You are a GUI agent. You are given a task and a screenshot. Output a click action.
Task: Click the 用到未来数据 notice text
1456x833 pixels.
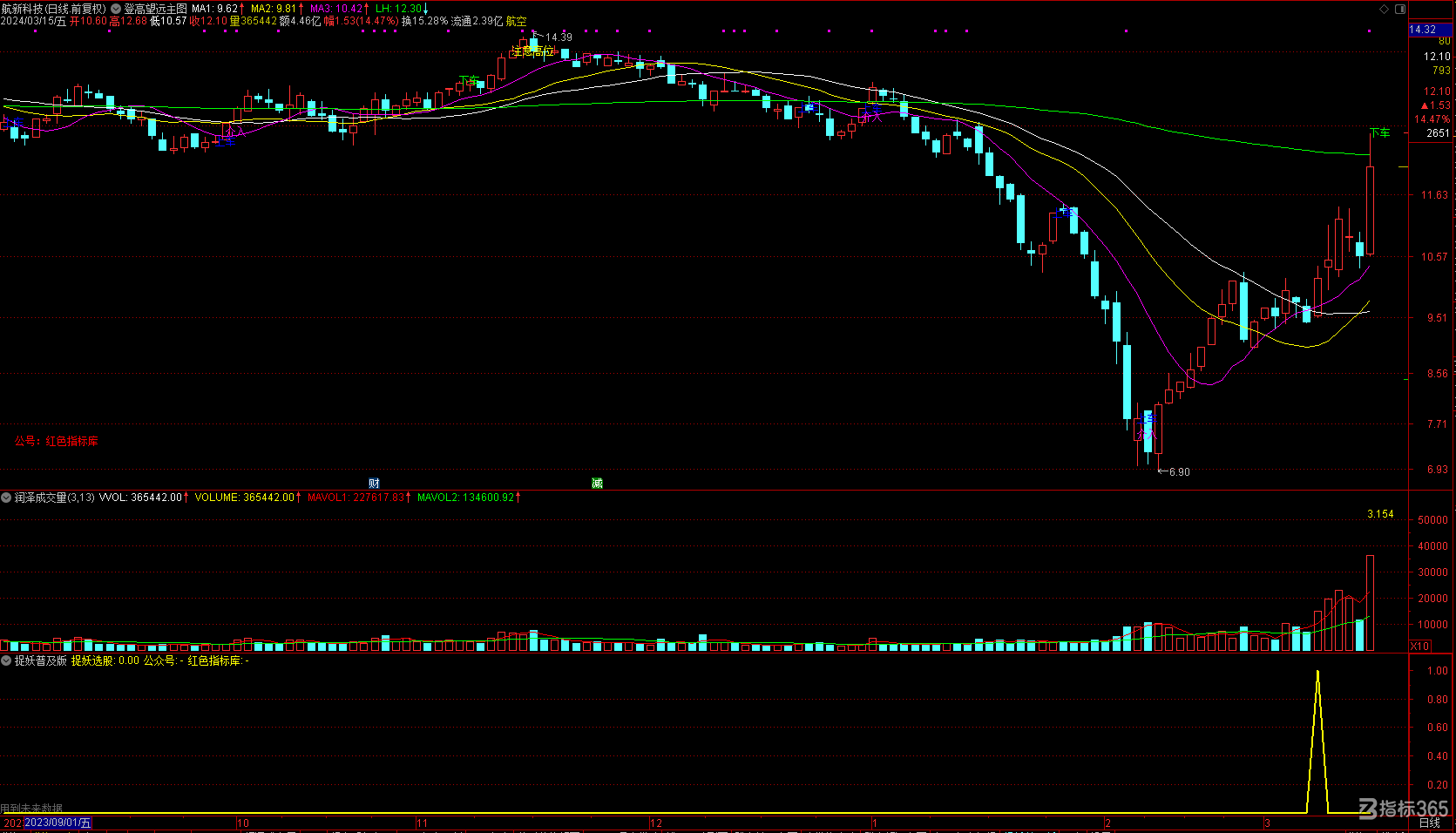[x=31, y=809]
